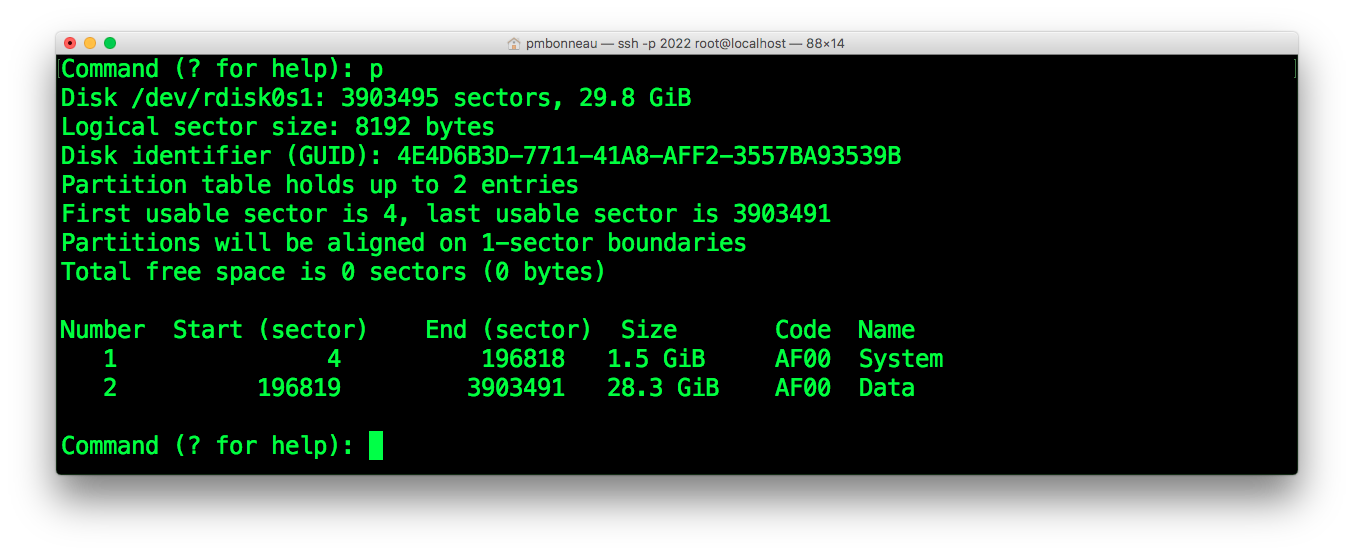This screenshot has height=555, width=1354.
Task: Click the terminal window title text
Action: (x=685, y=44)
